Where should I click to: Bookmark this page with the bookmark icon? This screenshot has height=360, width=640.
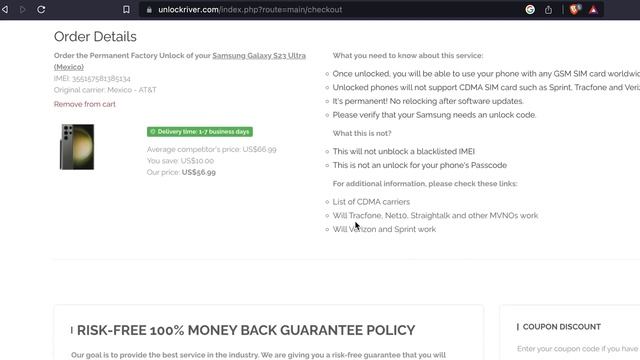pos(126,9)
